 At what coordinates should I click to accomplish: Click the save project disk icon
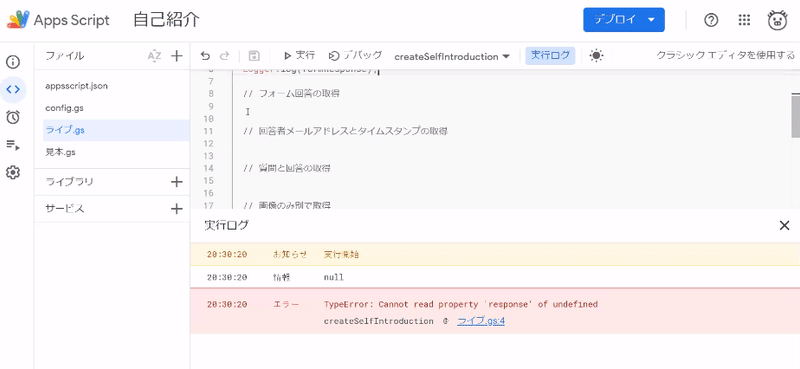point(254,56)
